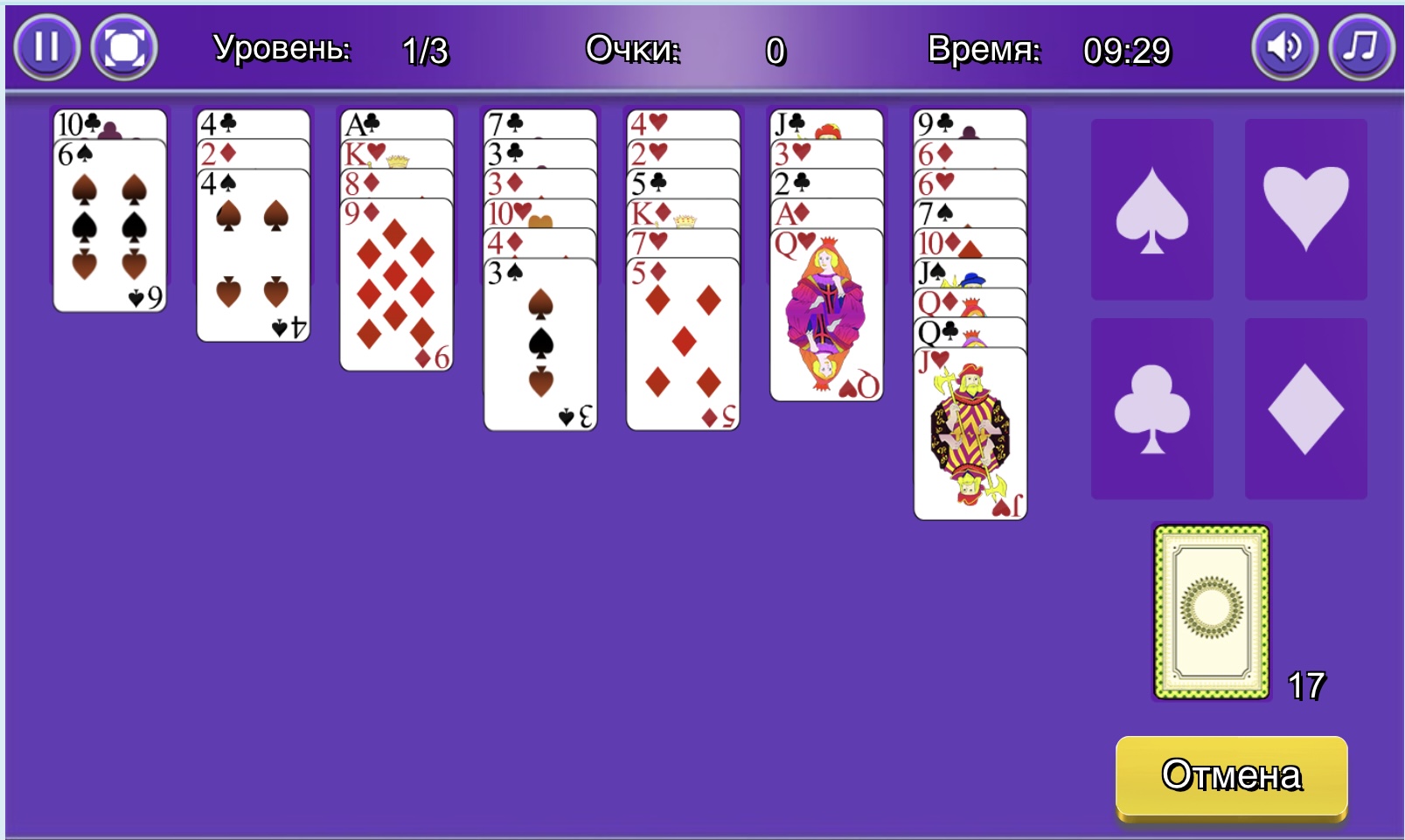Mute the sound effects speaker icon
The image size is (1405, 840).
[x=1284, y=47]
